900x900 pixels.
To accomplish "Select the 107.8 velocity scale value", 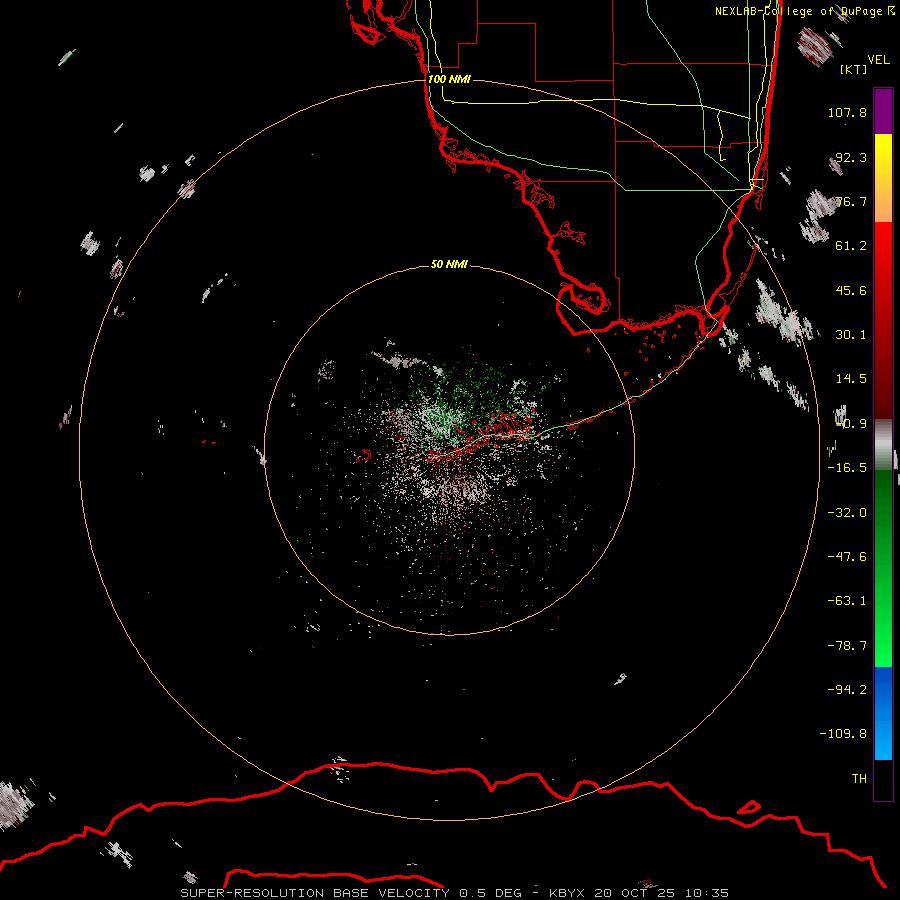I will coord(847,112).
